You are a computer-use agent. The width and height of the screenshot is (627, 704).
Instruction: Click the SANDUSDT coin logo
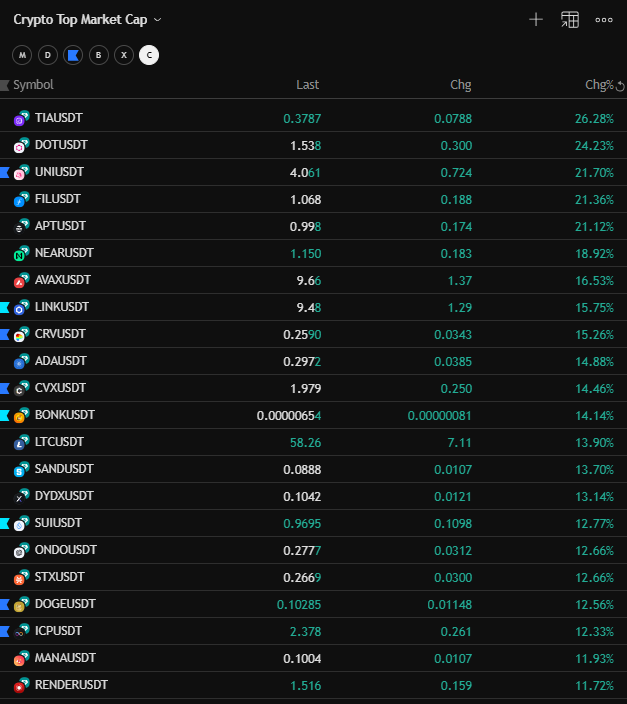click(x=21, y=469)
